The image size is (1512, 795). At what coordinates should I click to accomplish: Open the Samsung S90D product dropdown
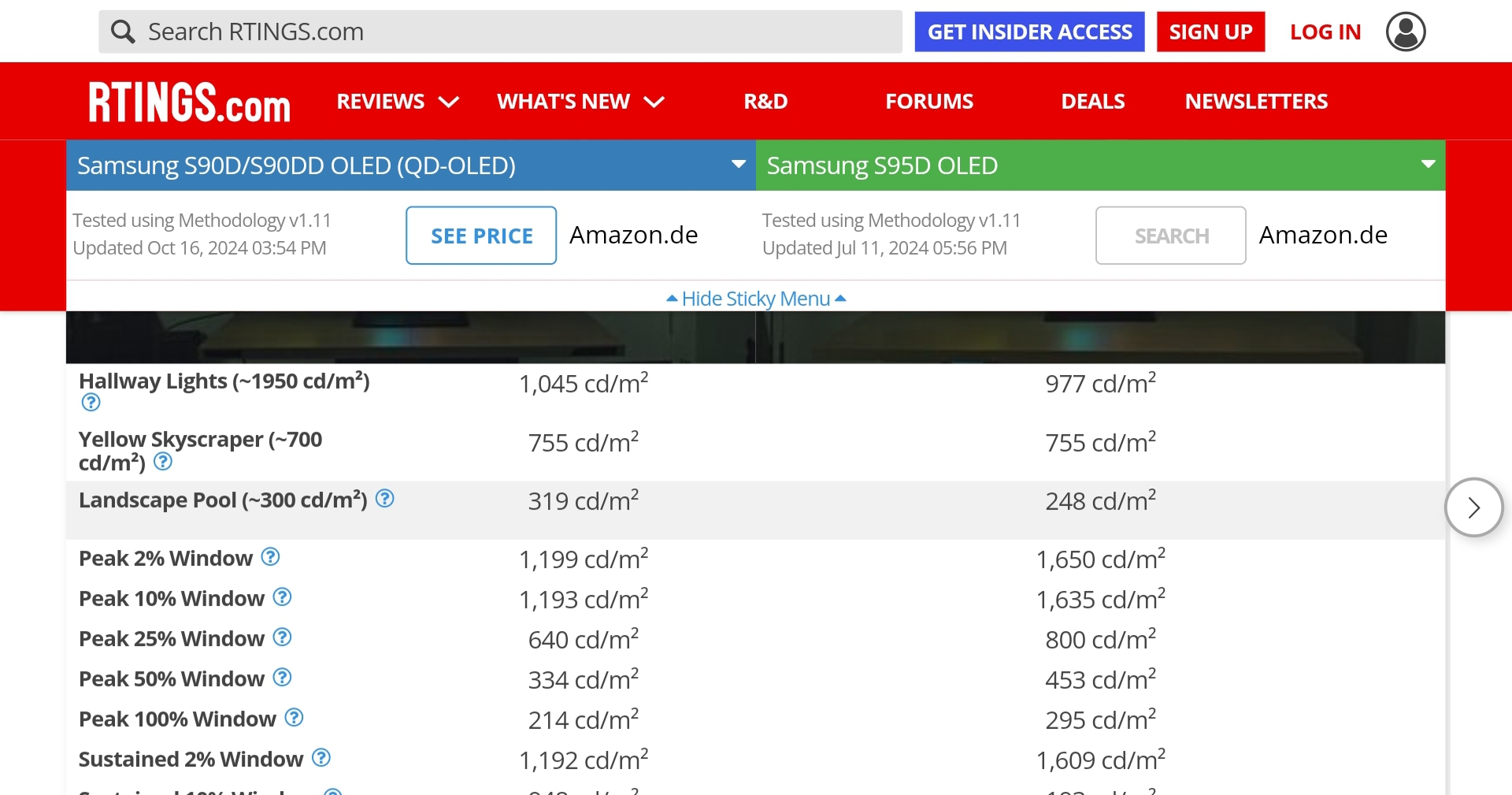738,165
